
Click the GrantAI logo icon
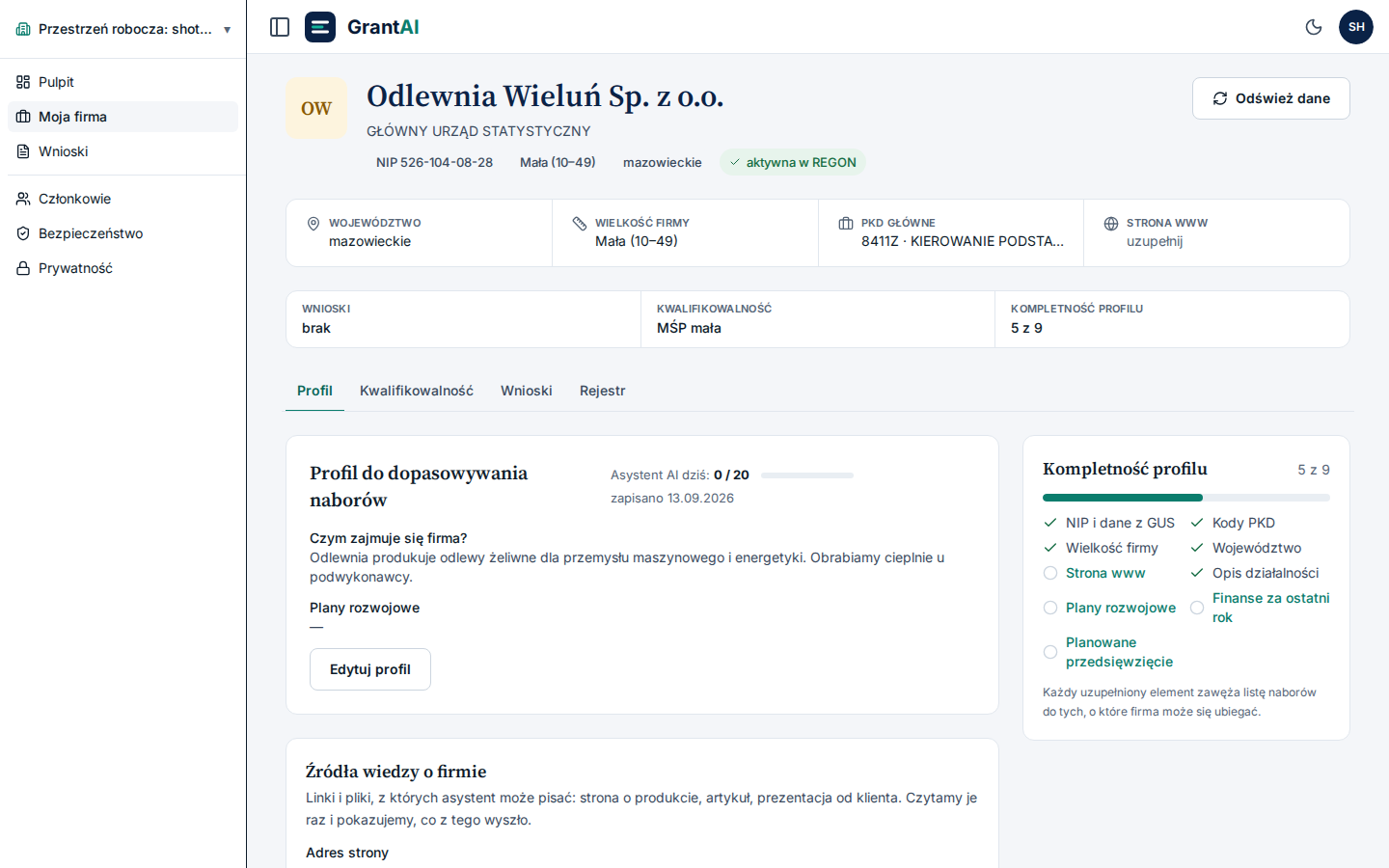(320, 27)
